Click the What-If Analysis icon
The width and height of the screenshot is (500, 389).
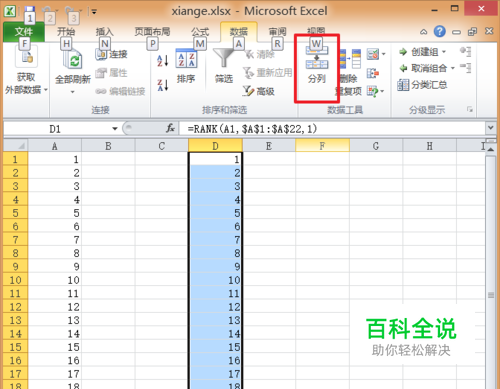point(373,91)
